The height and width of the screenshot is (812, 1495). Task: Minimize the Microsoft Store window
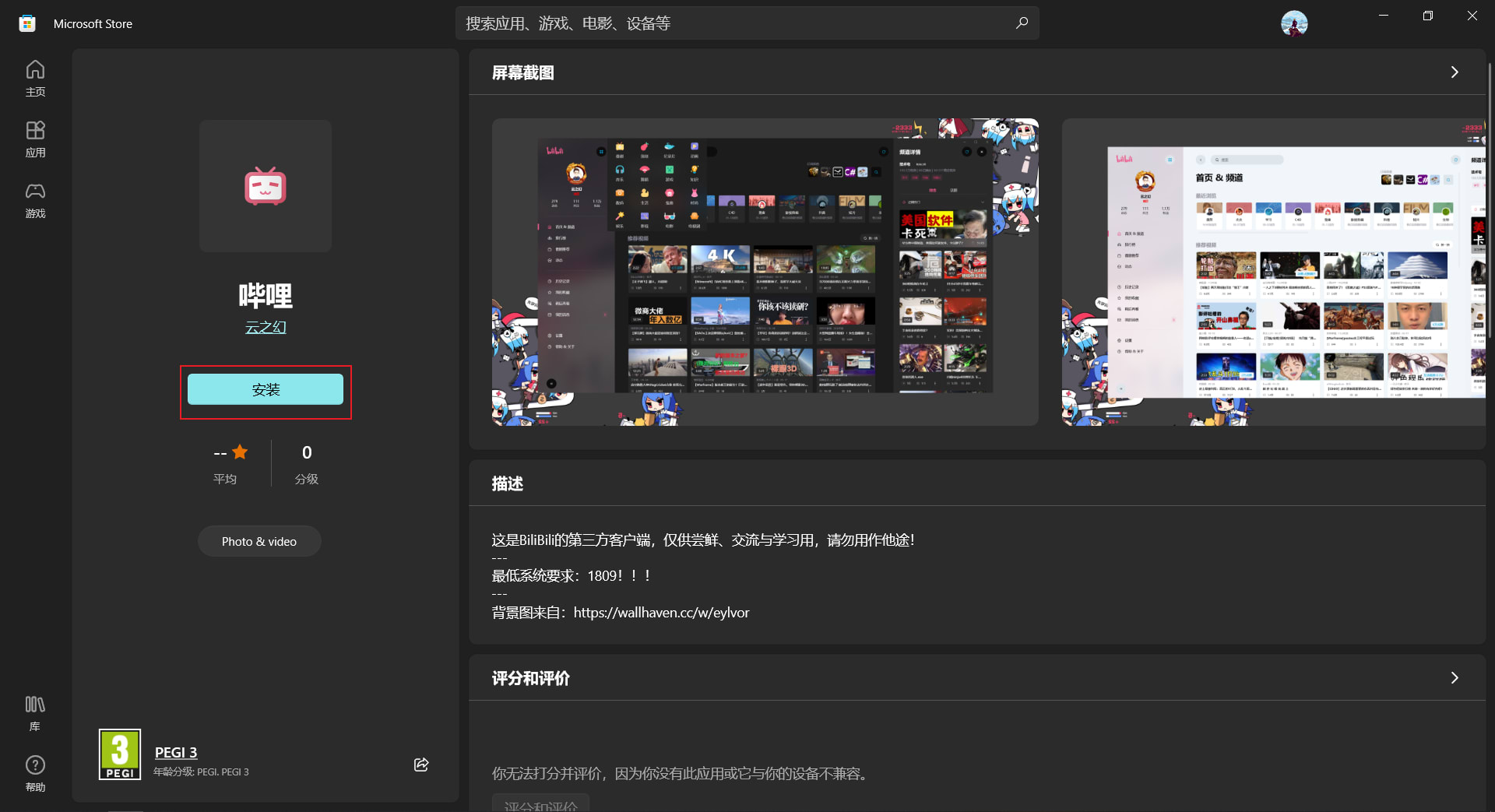[x=1384, y=16]
